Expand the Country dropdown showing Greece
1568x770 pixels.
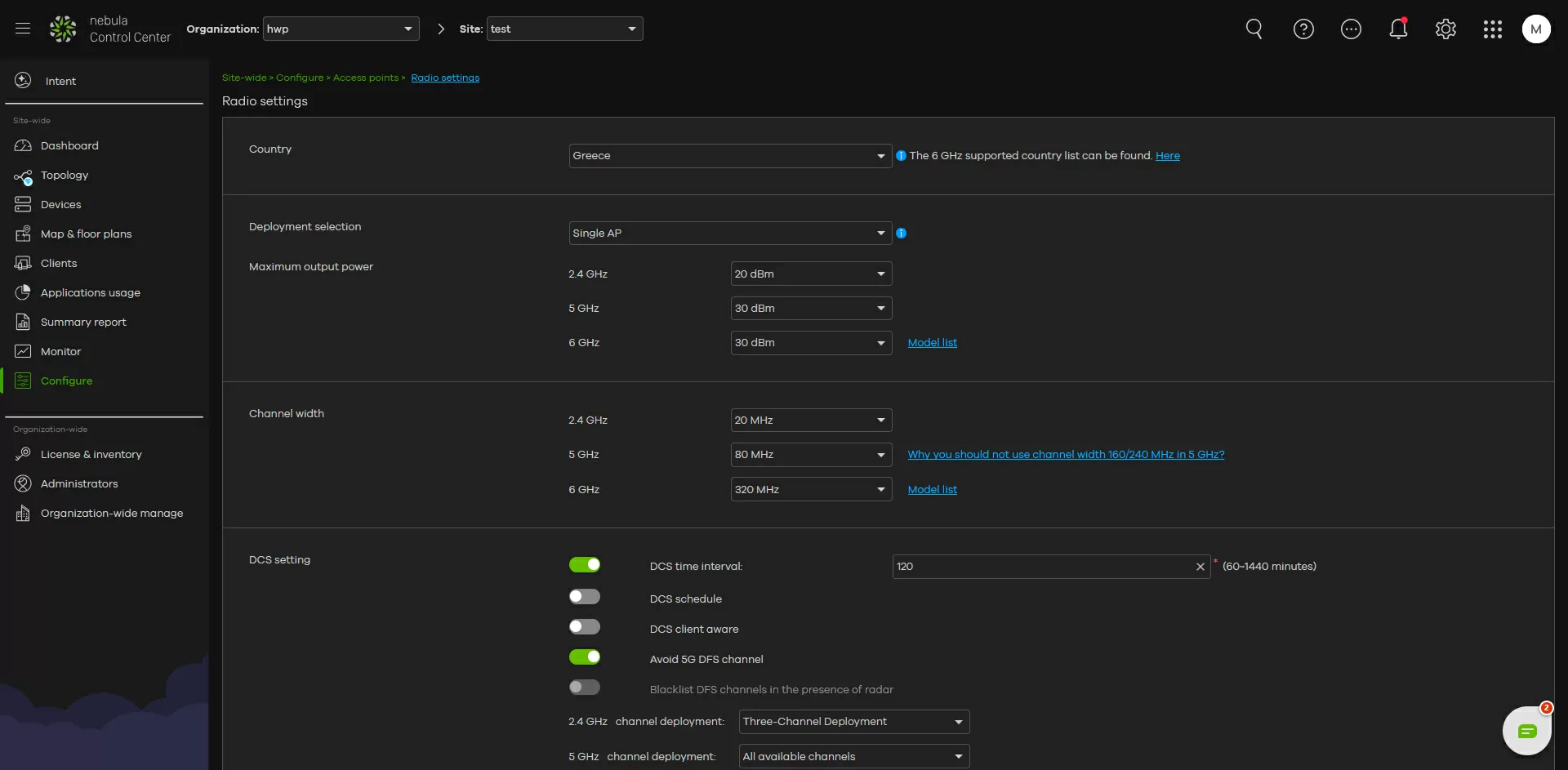pyautogui.click(x=729, y=156)
